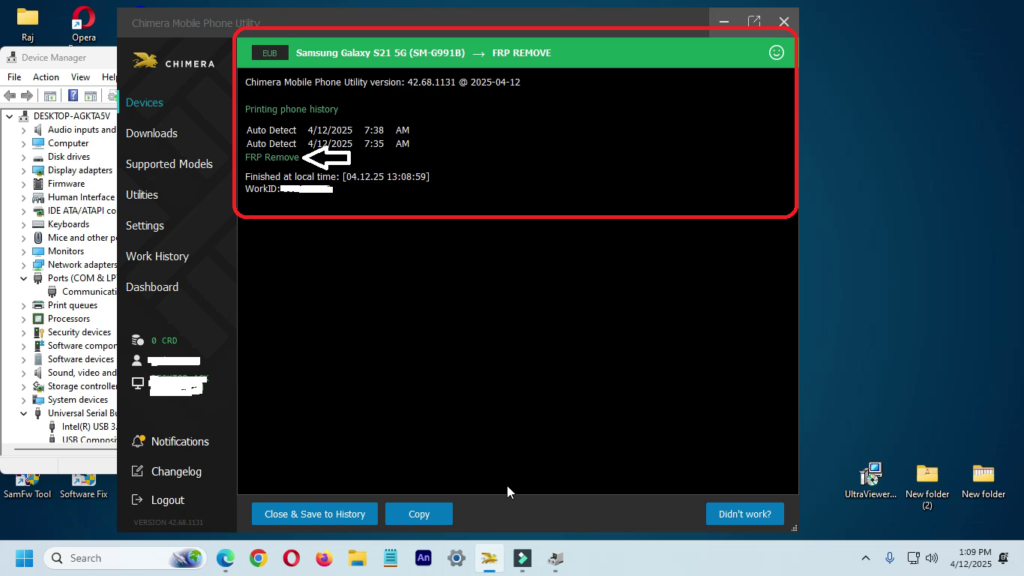Click the credits coin icon beside 0 CRD
This screenshot has height=576, width=1024.
(x=137, y=340)
